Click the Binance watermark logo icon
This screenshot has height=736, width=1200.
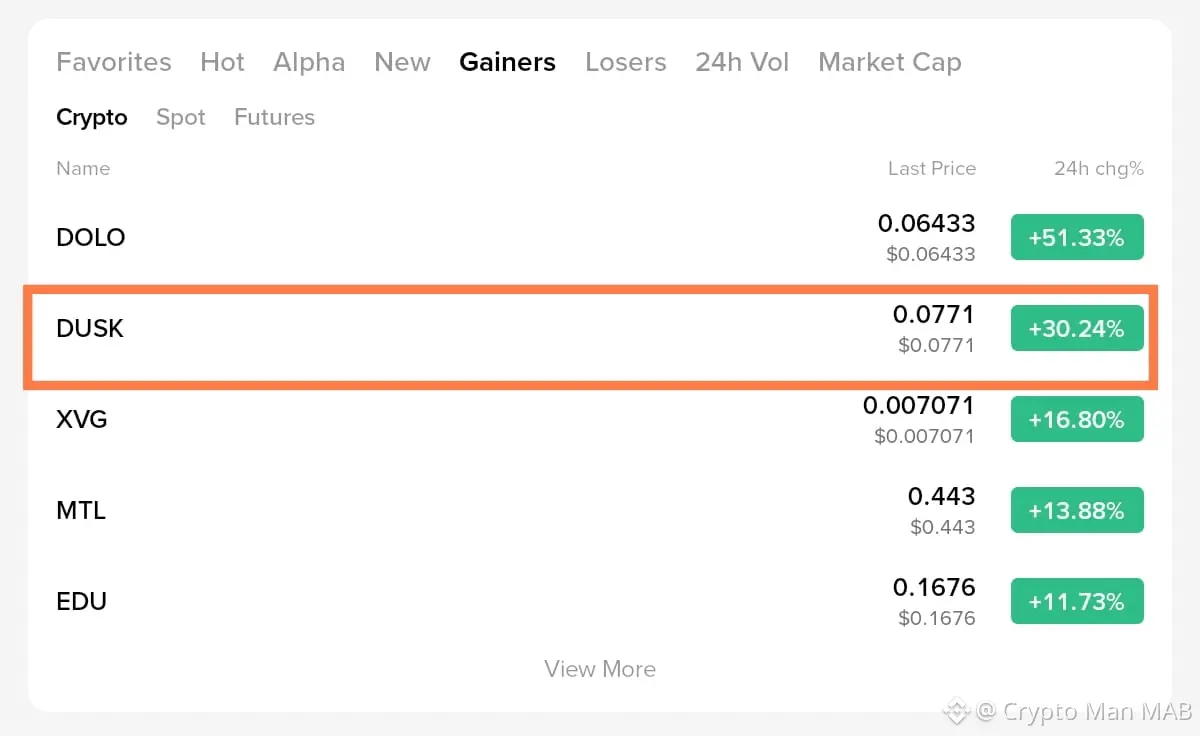pos(957,712)
